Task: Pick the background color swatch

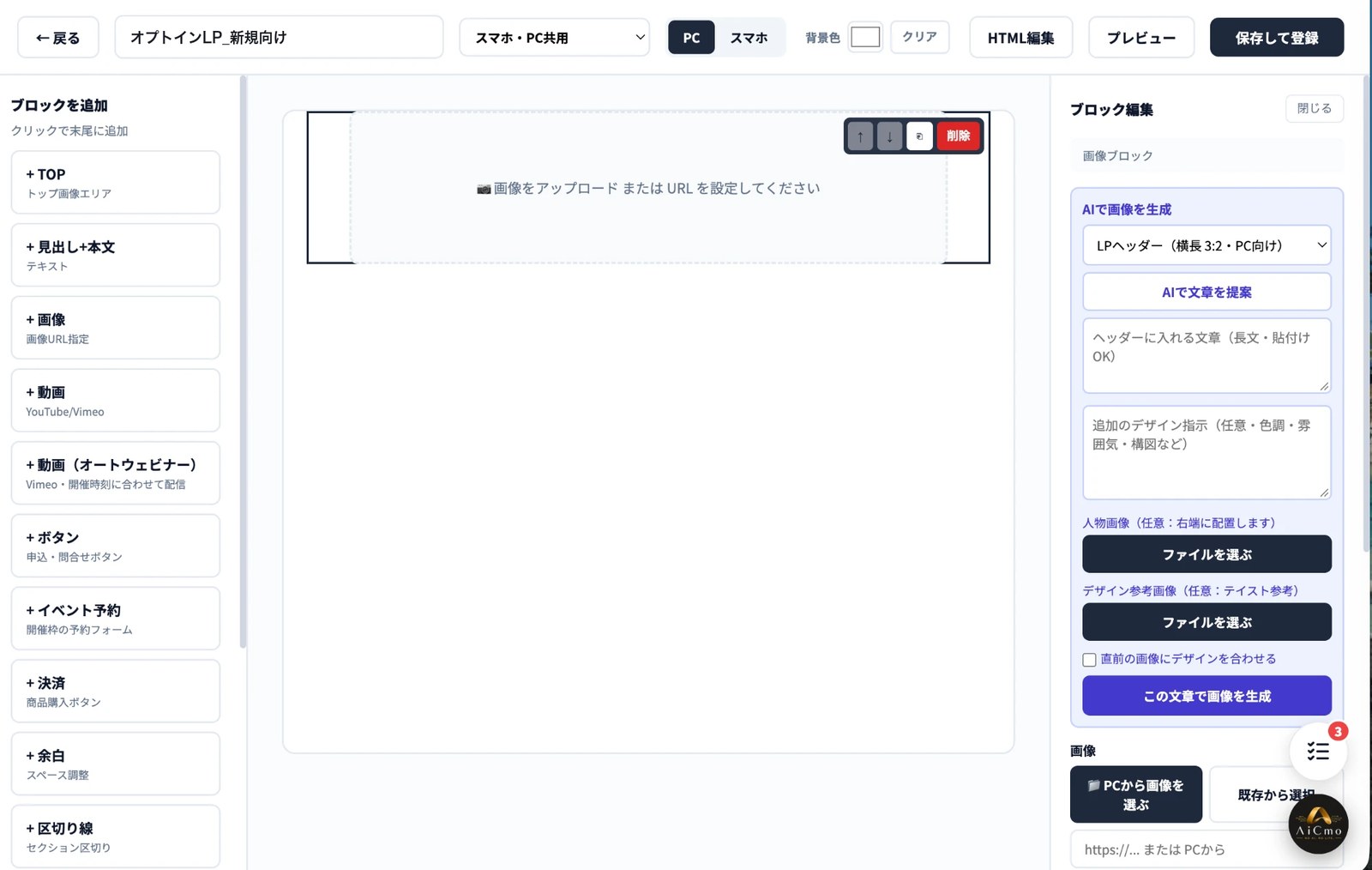Action: pos(865,37)
